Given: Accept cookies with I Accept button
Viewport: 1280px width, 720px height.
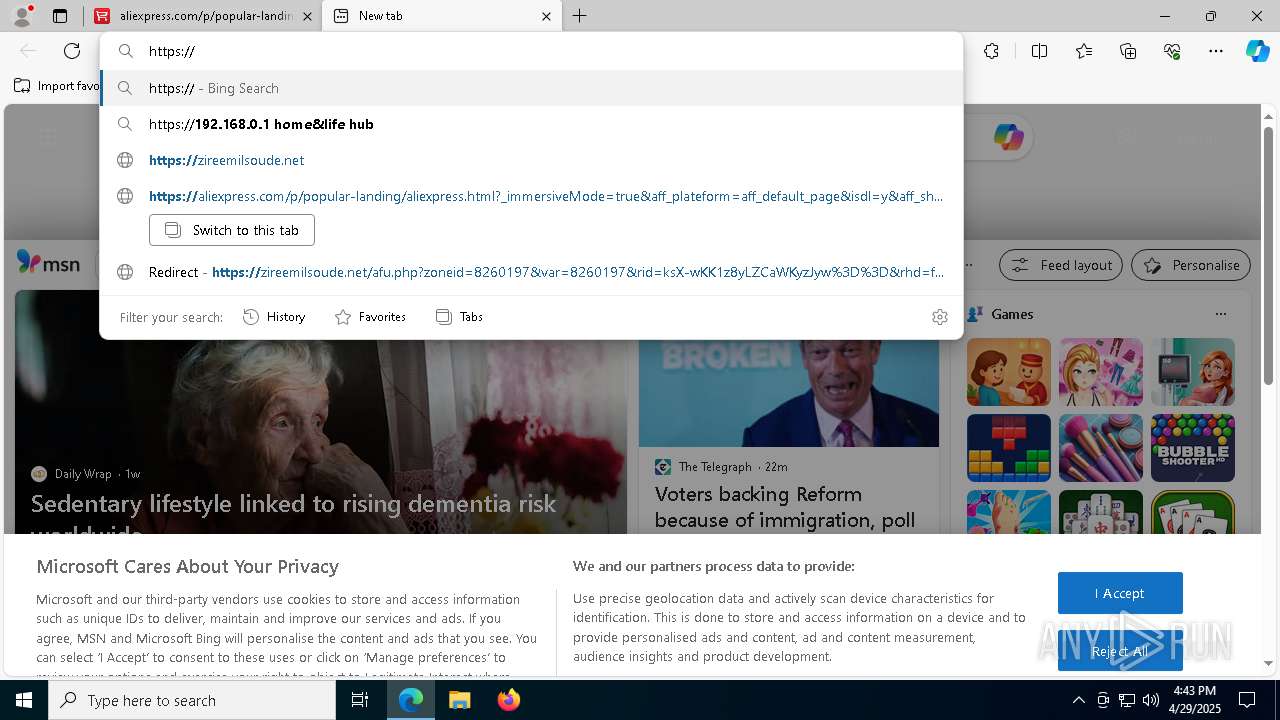Looking at the screenshot, I should click(x=1120, y=593).
